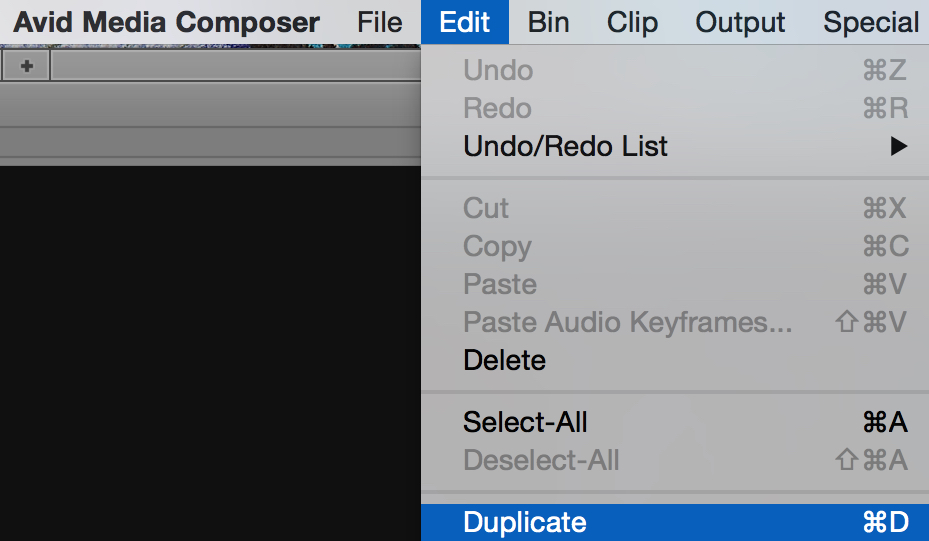Click the greyed-out Redo item
The width and height of the screenshot is (929, 541).
point(675,108)
